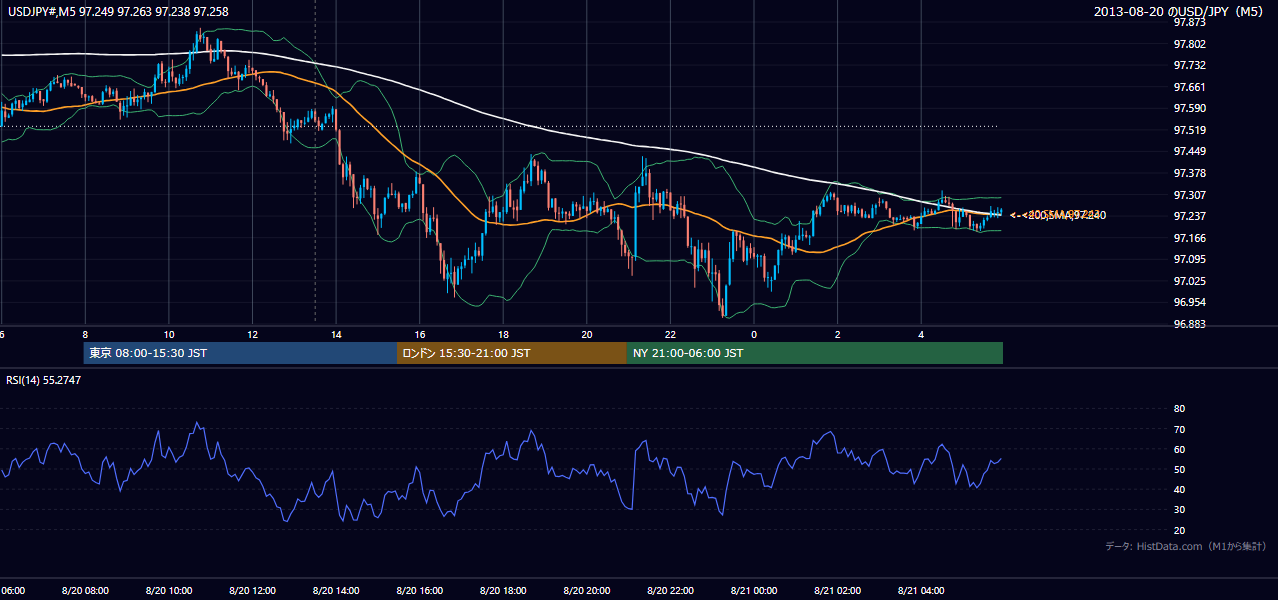Image resolution: width=1278 pixels, height=600 pixels.
Task: Click hour label 0 under price chart
Action: [x=754, y=335]
